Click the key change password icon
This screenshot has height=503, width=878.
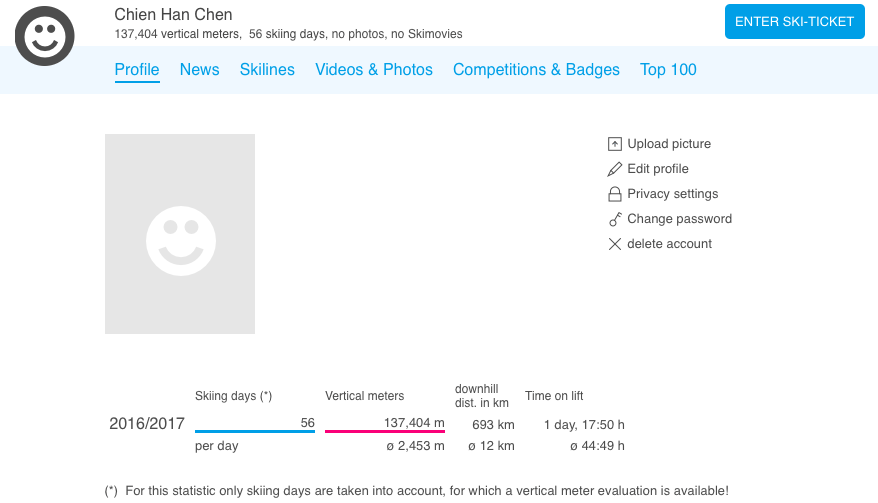coord(615,219)
